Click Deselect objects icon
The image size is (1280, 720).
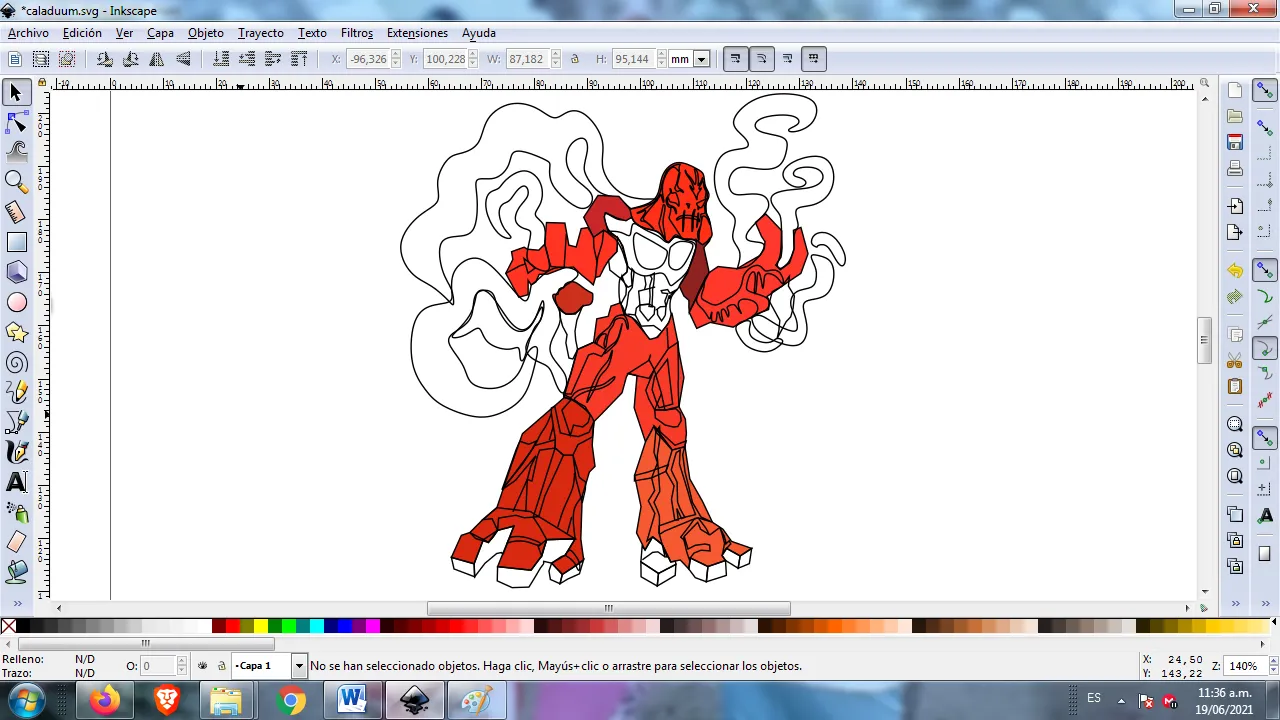67,59
